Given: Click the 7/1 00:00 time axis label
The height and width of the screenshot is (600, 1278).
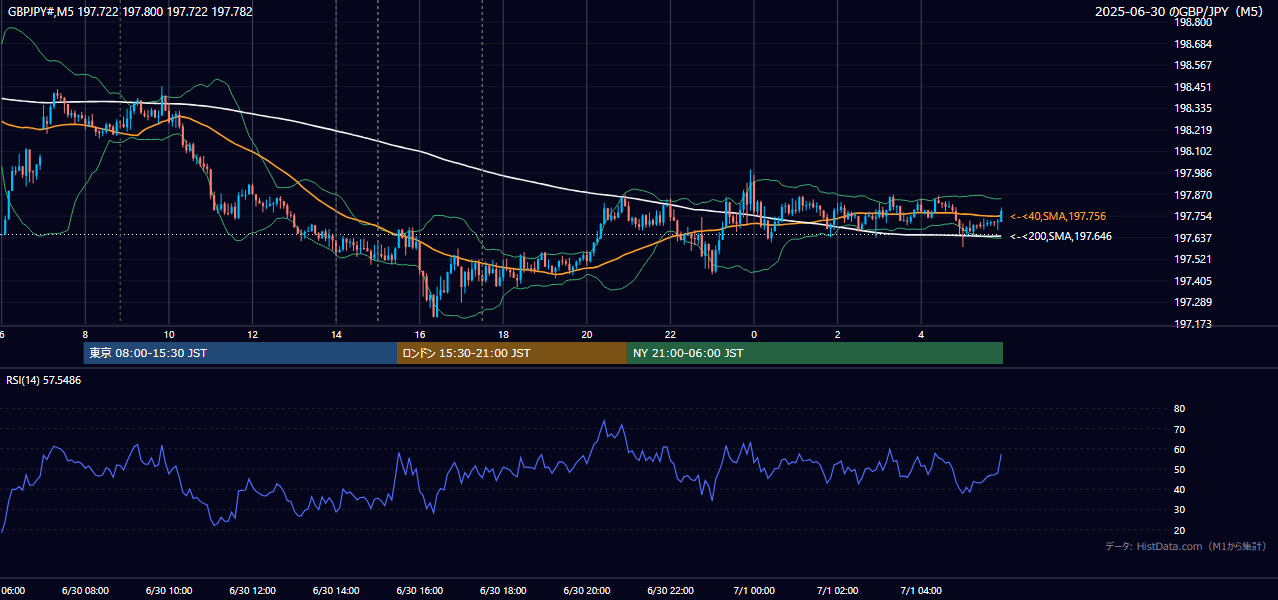Looking at the screenshot, I should click(x=754, y=590).
